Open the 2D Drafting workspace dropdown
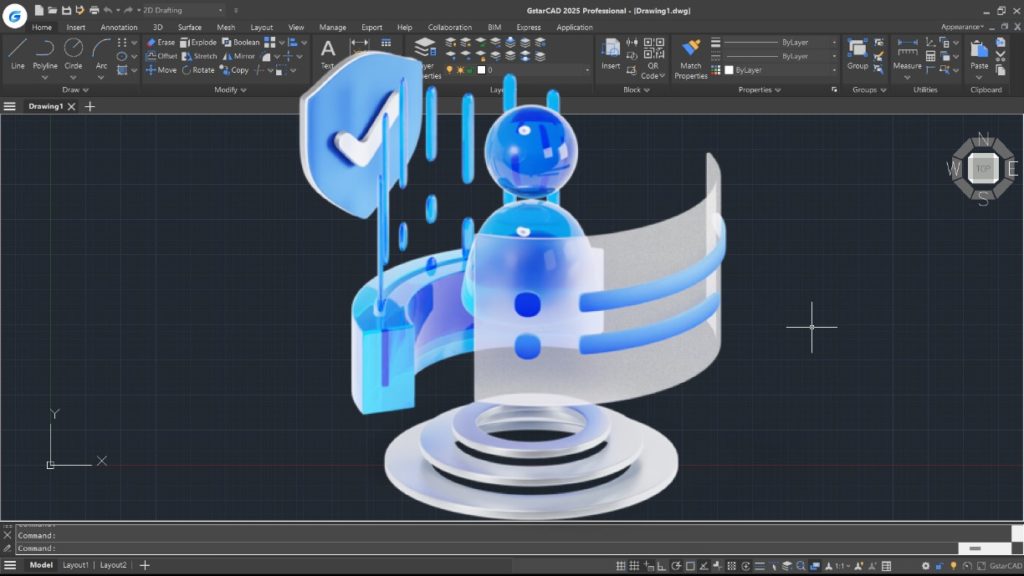Image resolution: width=1024 pixels, height=576 pixels. pyautogui.click(x=180, y=10)
